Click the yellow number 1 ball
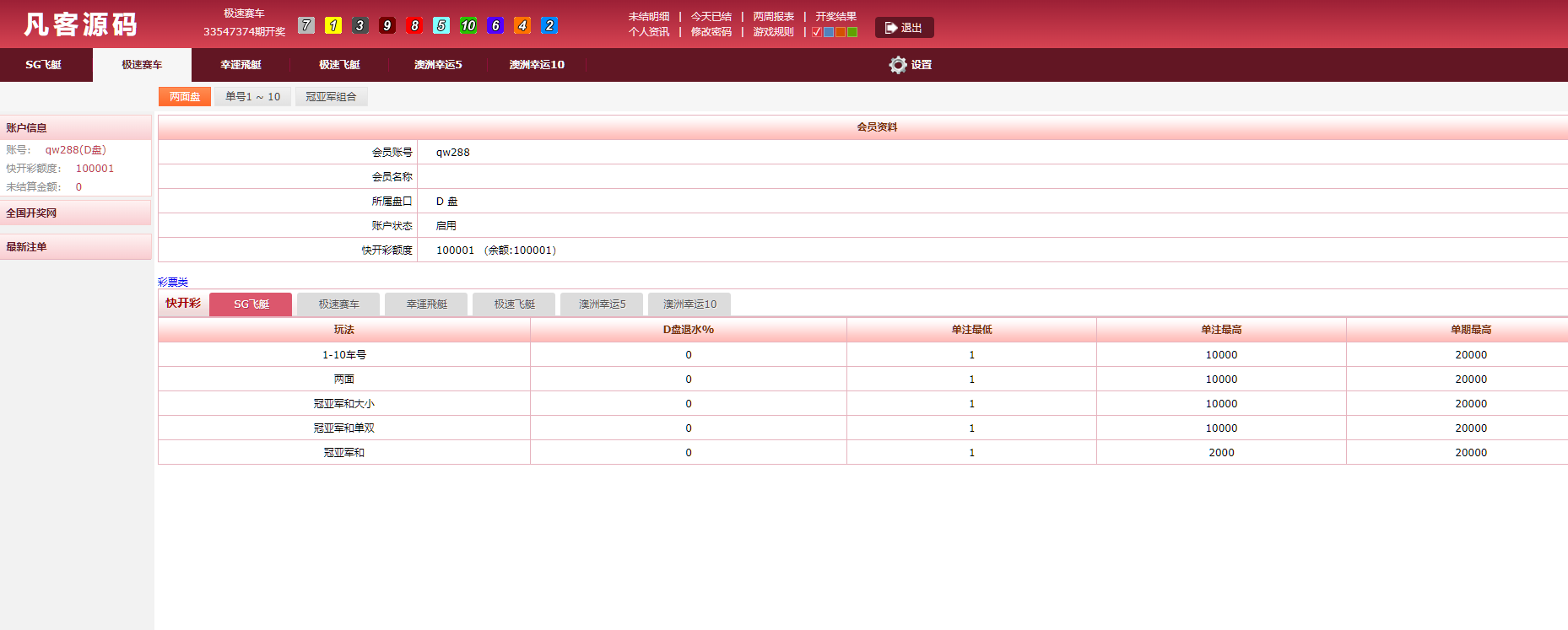 (333, 25)
